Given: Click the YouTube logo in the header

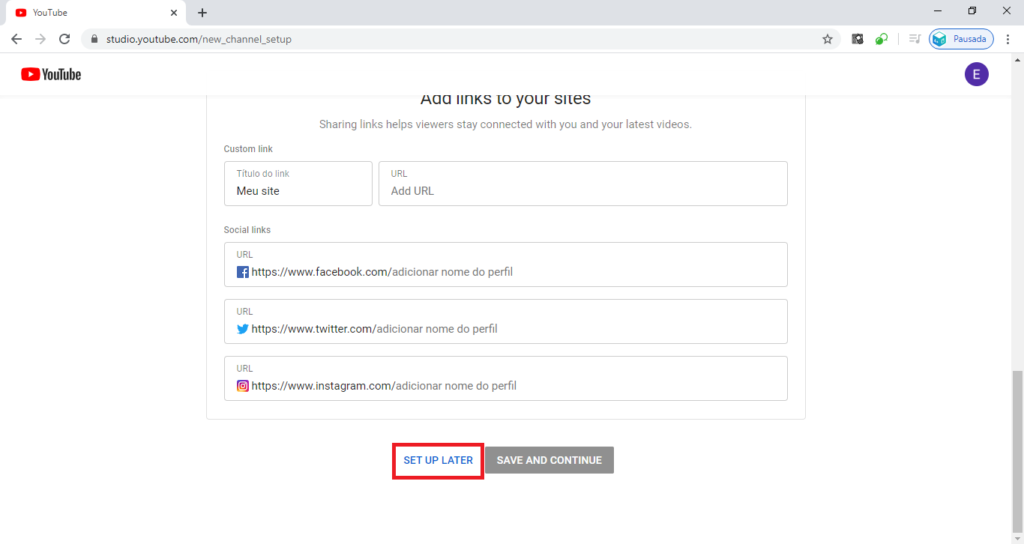Looking at the screenshot, I should click(x=51, y=74).
